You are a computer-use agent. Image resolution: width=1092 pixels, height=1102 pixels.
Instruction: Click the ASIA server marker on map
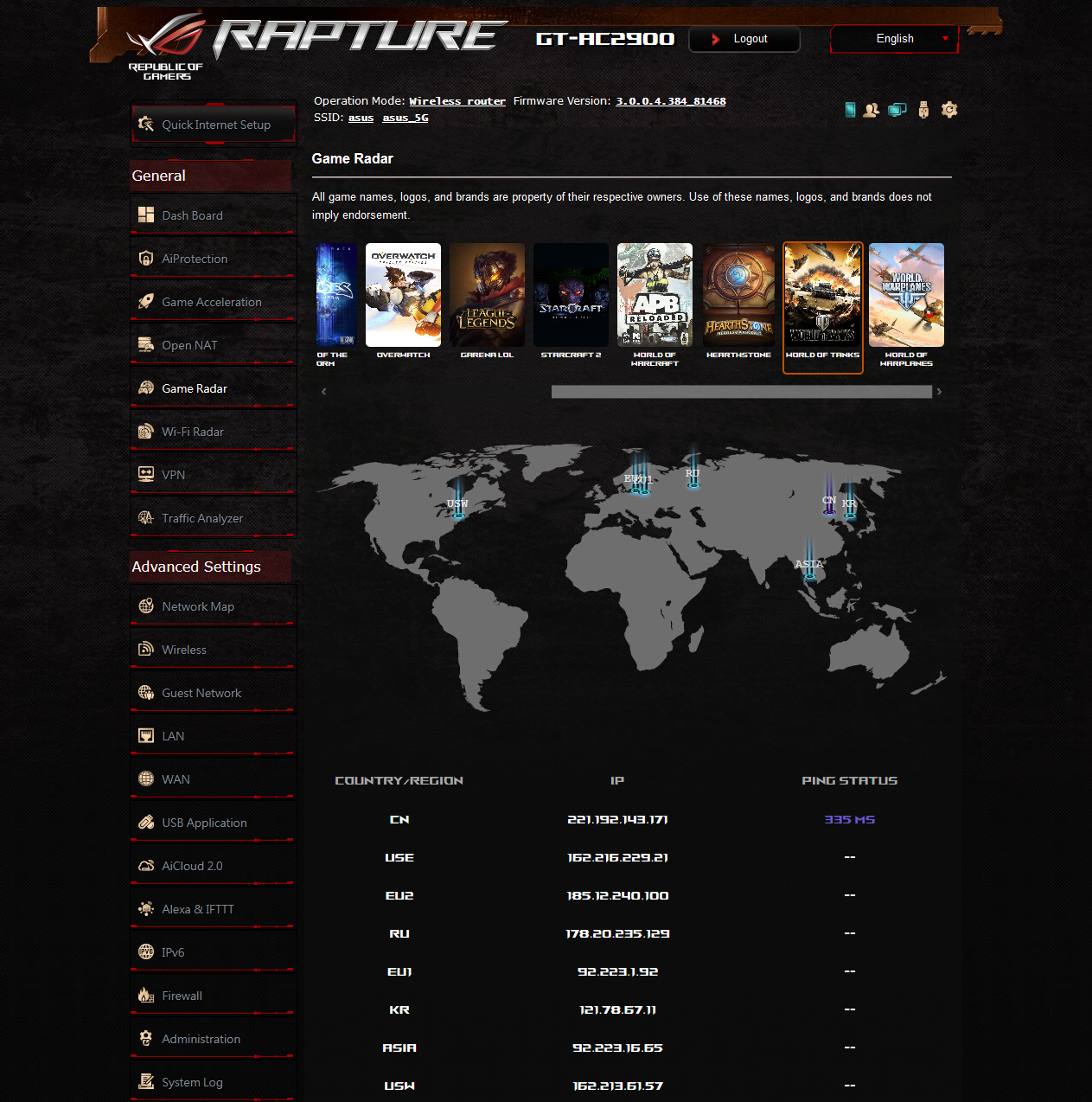pyautogui.click(x=809, y=566)
